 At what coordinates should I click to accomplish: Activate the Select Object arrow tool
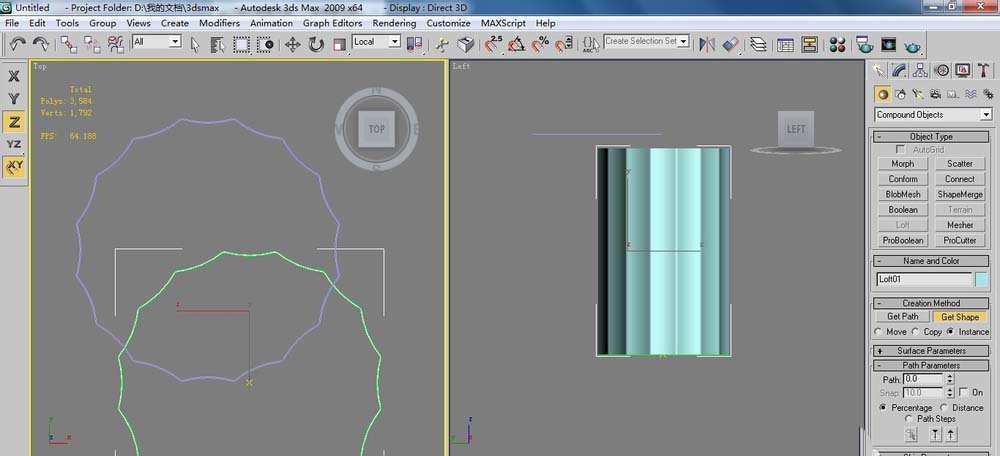point(195,44)
